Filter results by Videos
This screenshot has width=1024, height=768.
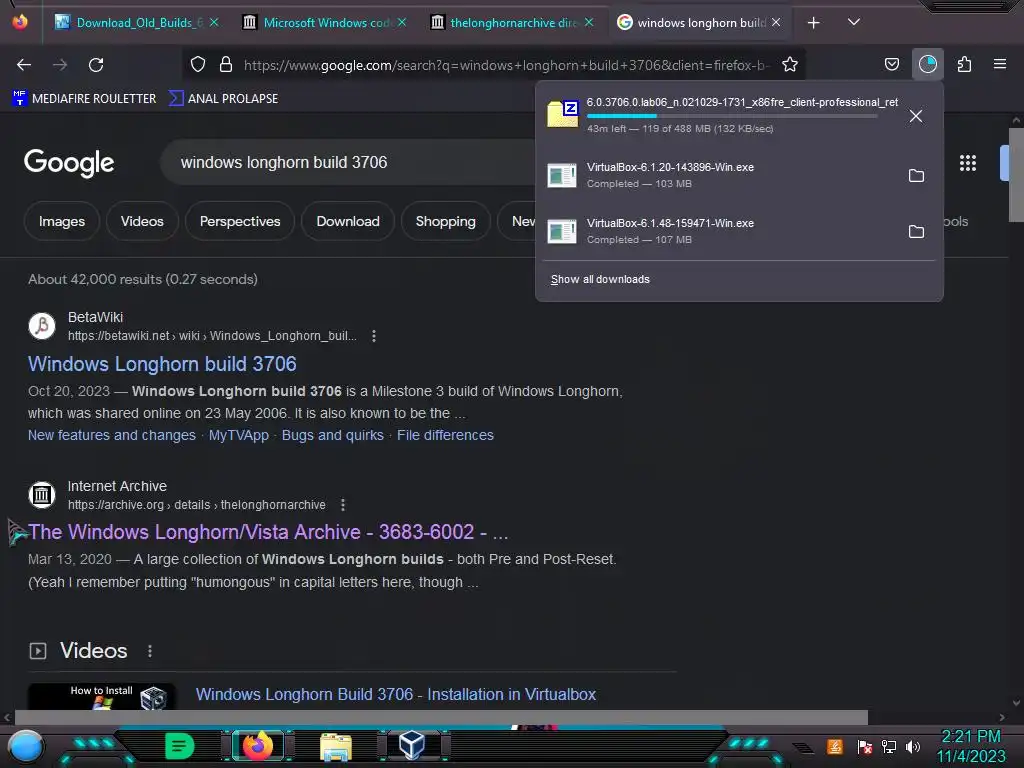[142, 221]
